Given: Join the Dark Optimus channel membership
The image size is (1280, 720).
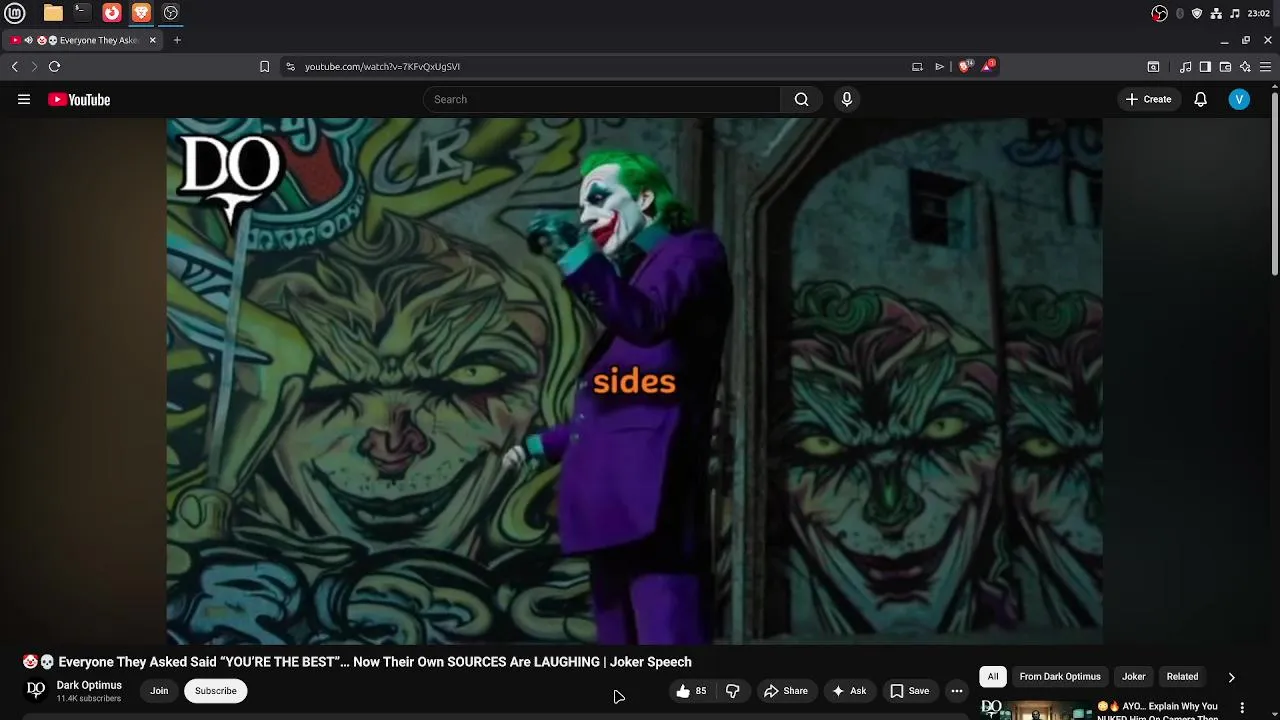Looking at the screenshot, I should (159, 691).
